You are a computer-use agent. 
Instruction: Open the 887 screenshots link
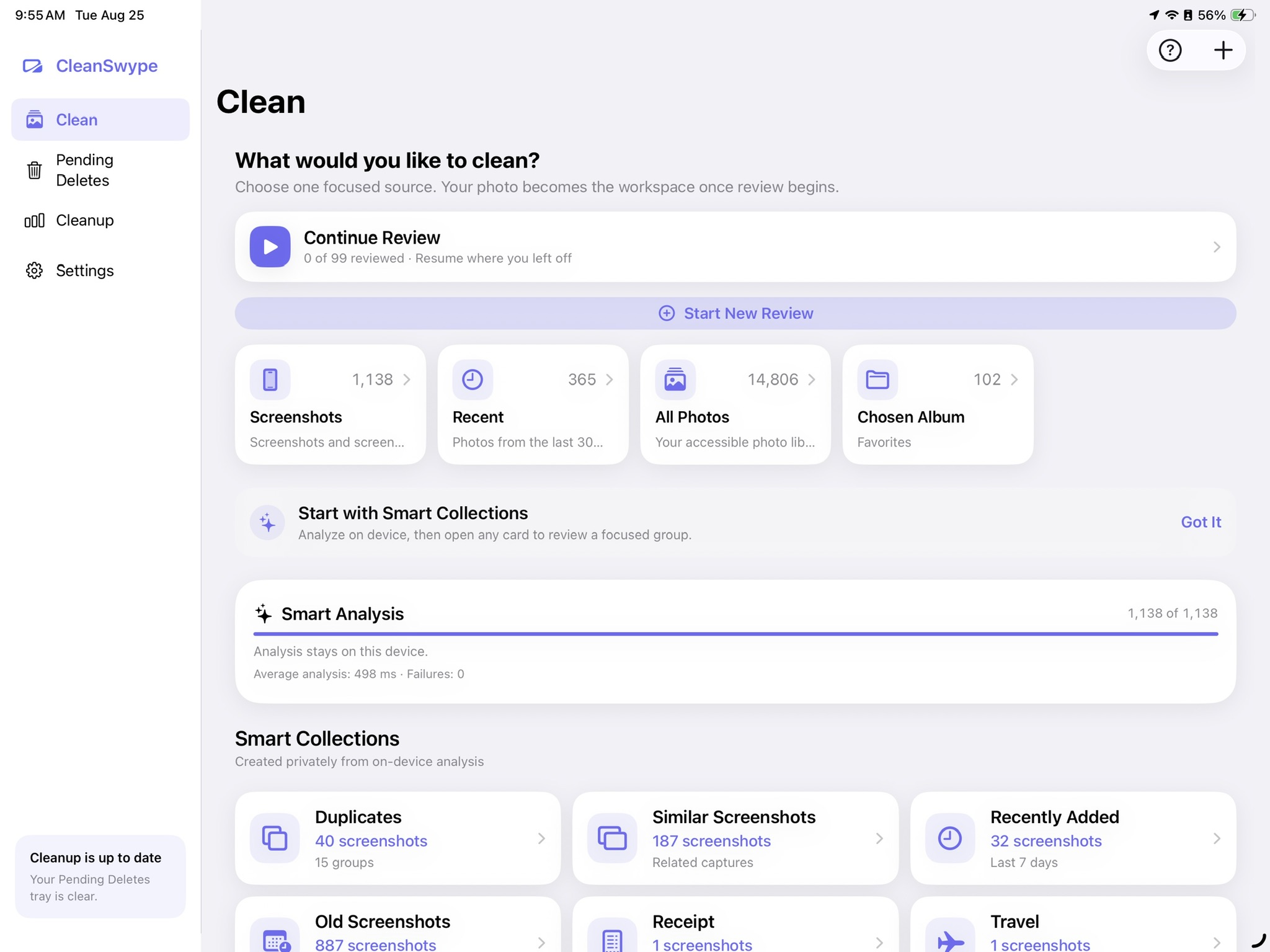[375, 944]
